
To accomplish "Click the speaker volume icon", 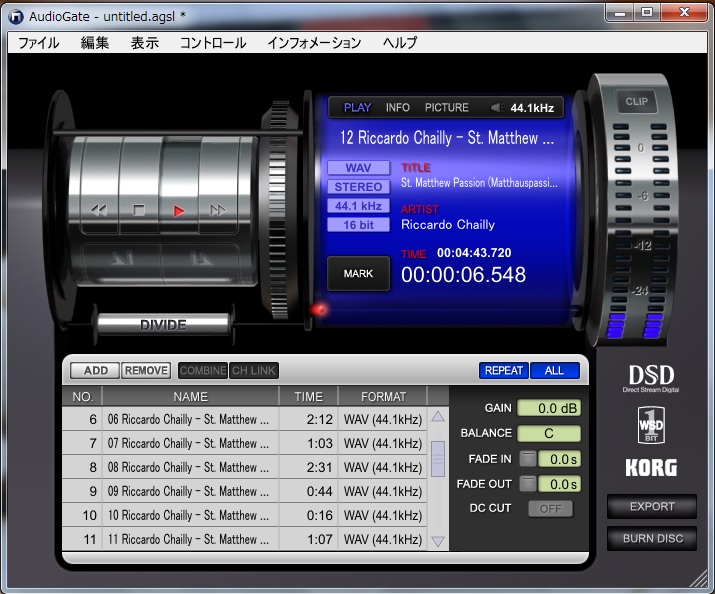I will coord(497,108).
